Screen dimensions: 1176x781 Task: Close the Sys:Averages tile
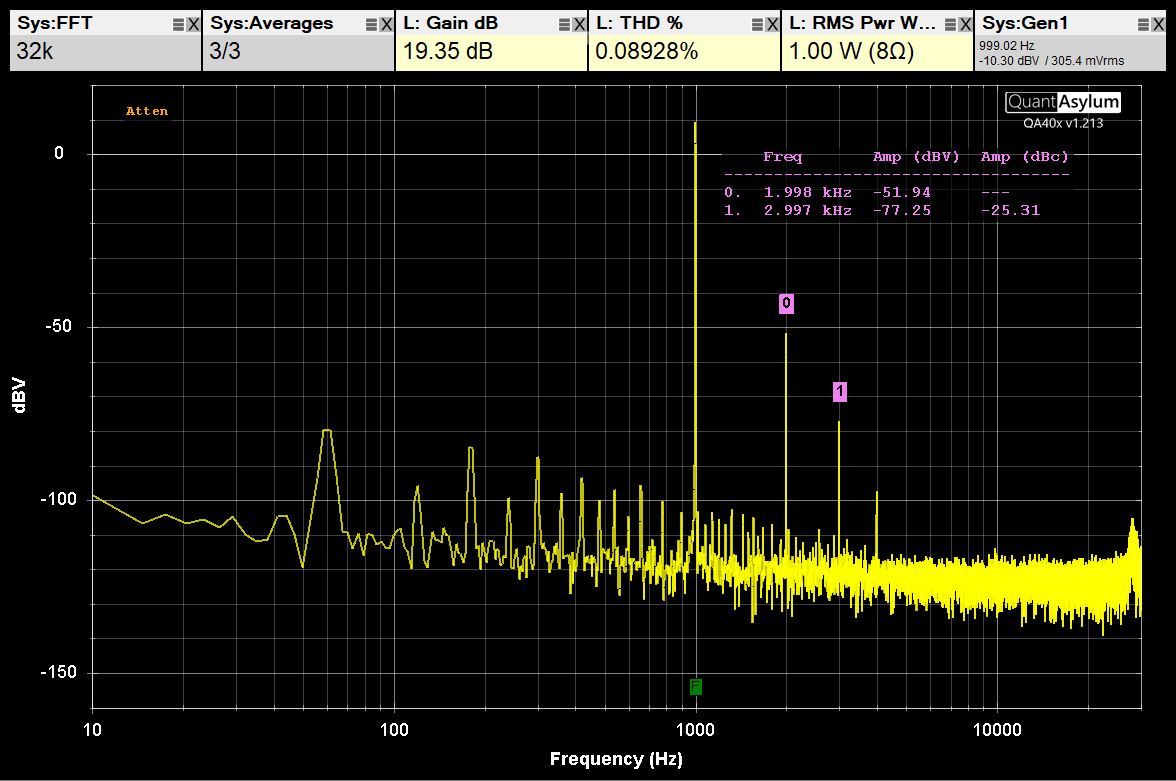(x=386, y=25)
